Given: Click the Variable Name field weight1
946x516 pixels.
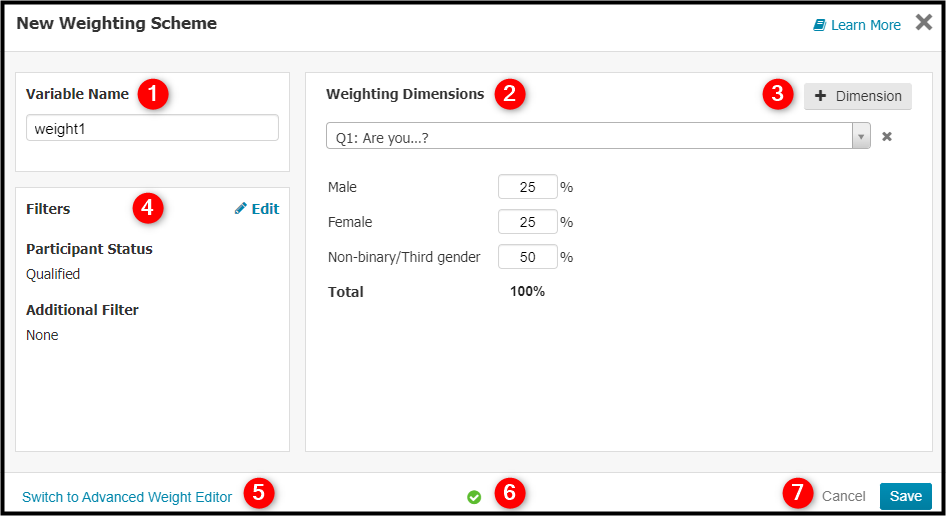Looking at the screenshot, I should tap(152, 128).
